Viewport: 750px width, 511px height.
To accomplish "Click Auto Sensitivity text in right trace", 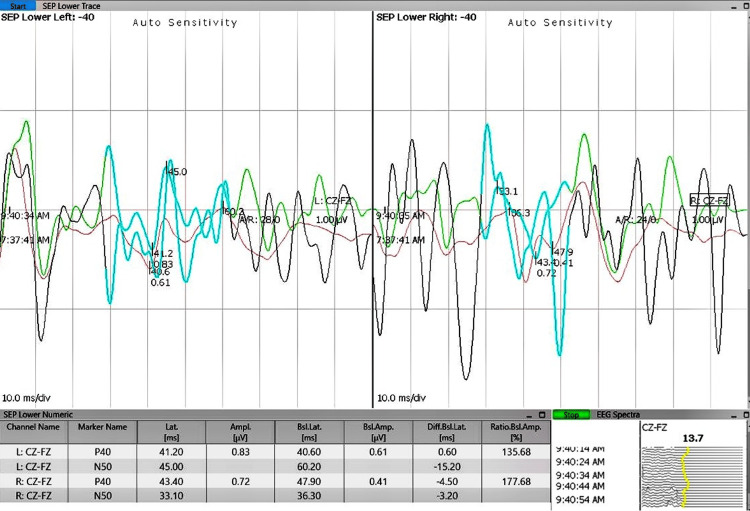I will [560, 22].
